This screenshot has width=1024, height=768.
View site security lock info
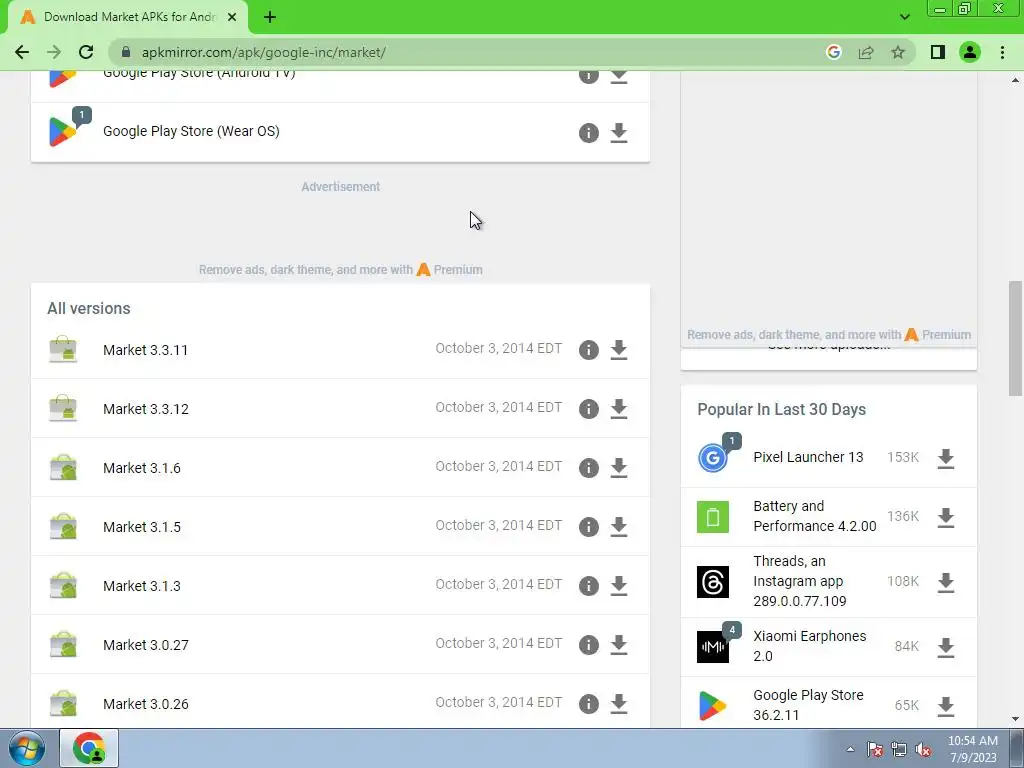pos(126,52)
